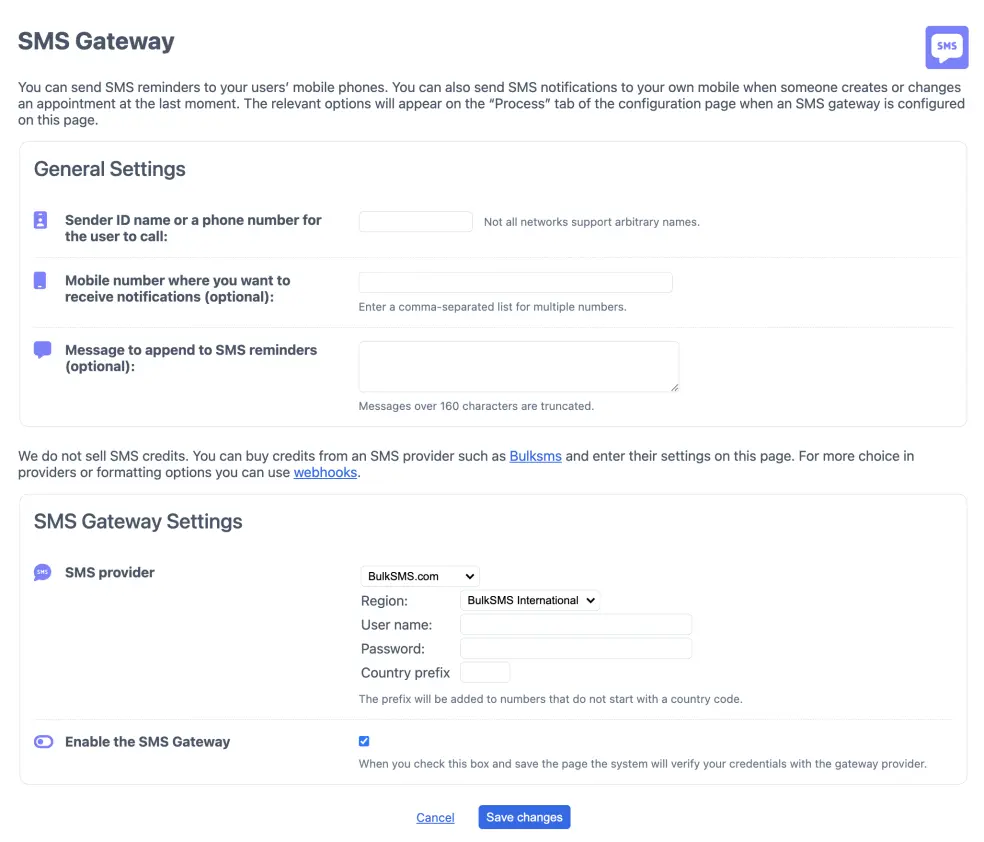Select the Country prefix input box
The height and width of the screenshot is (842, 984).
pos(485,672)
